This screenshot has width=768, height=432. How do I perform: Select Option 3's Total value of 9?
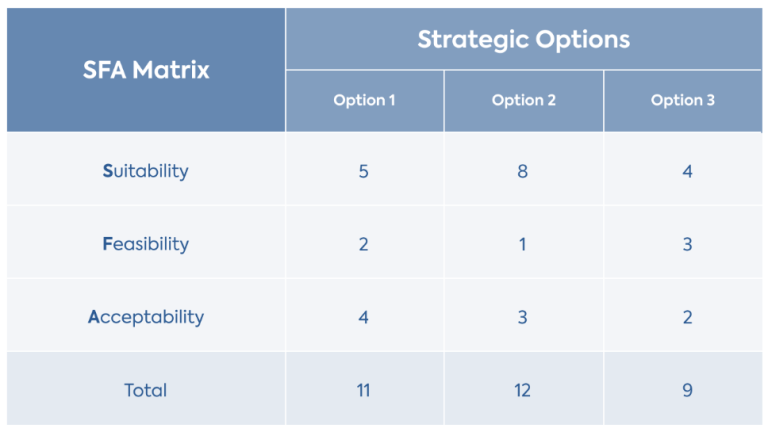click(687, 390)
